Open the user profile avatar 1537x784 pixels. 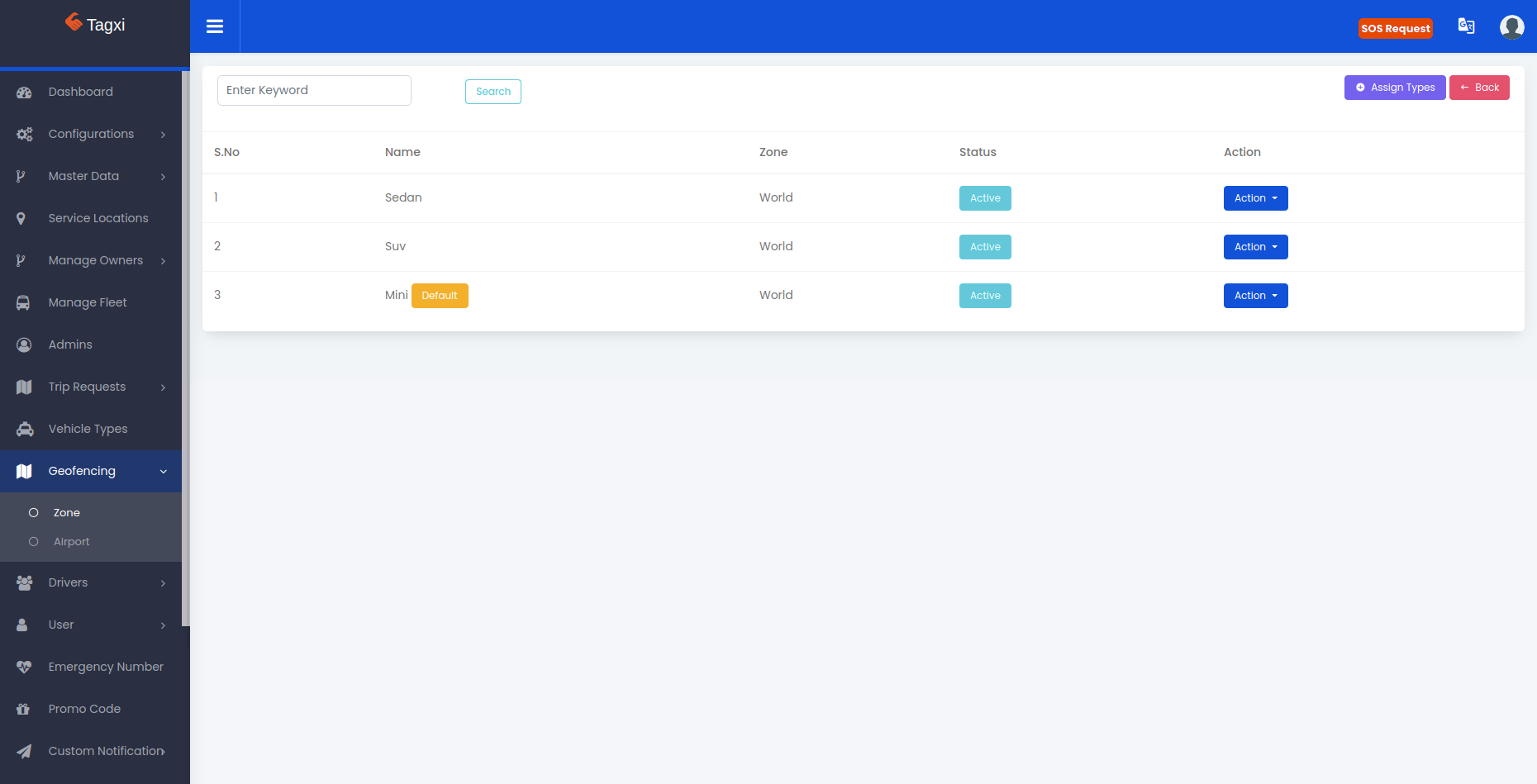[1511, 27]
